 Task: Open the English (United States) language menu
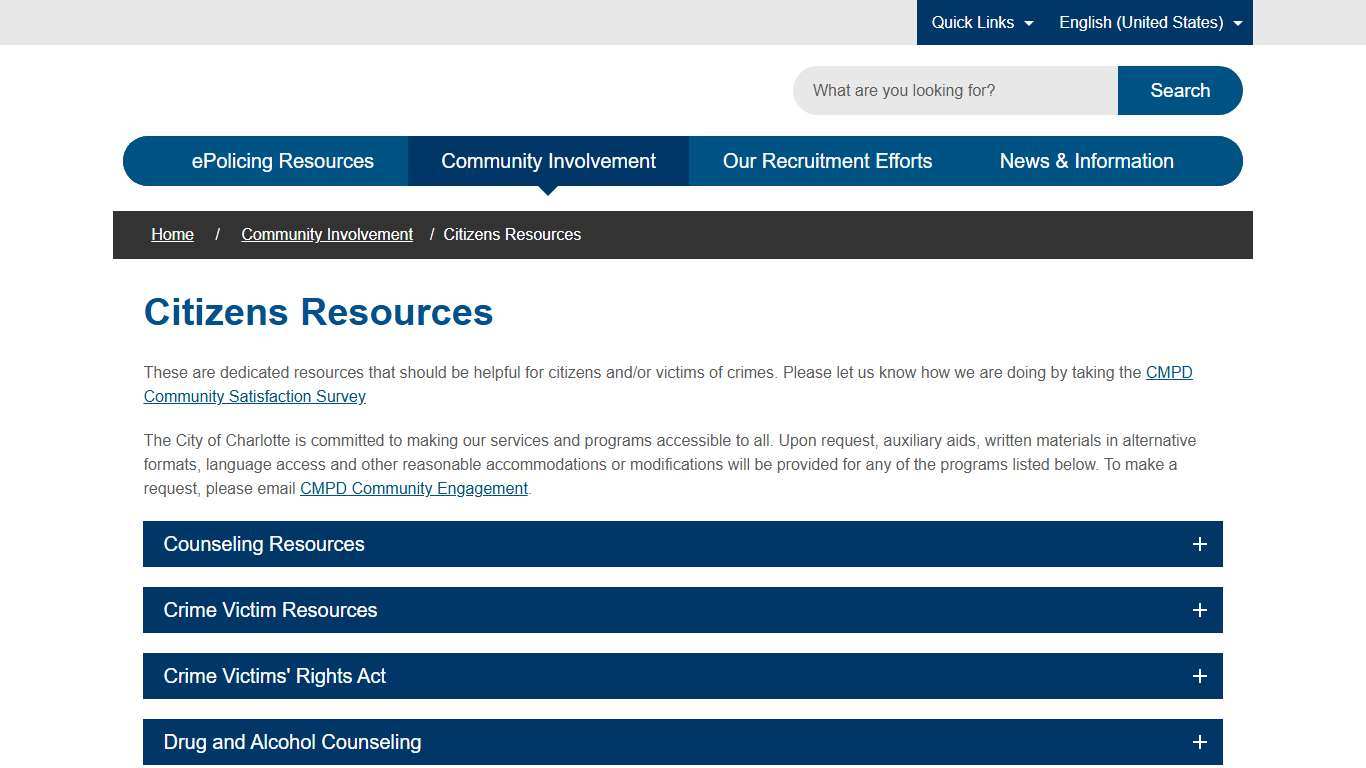click(x=1141, y=22)
